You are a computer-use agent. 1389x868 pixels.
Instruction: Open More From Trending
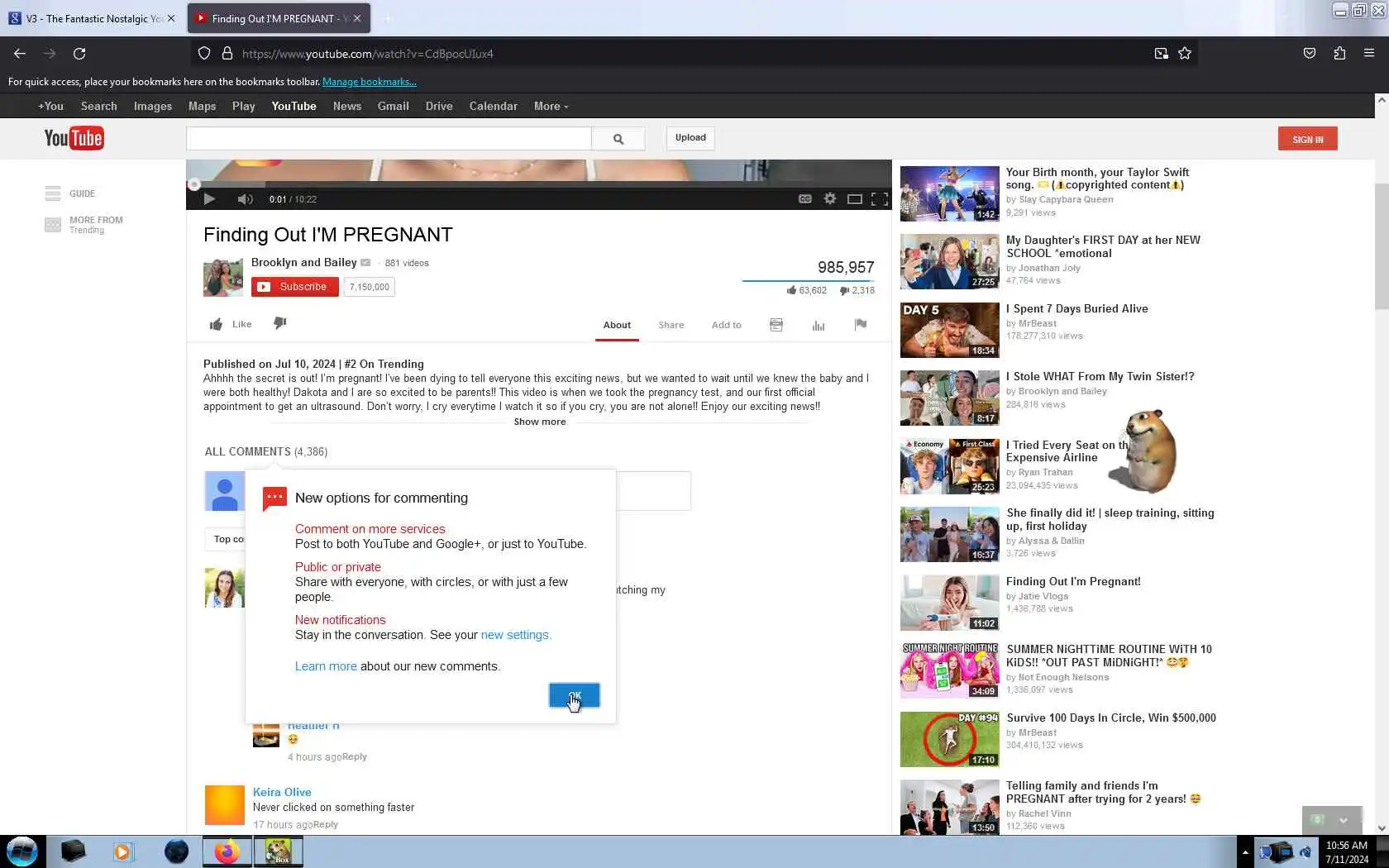tap(84, 225)
